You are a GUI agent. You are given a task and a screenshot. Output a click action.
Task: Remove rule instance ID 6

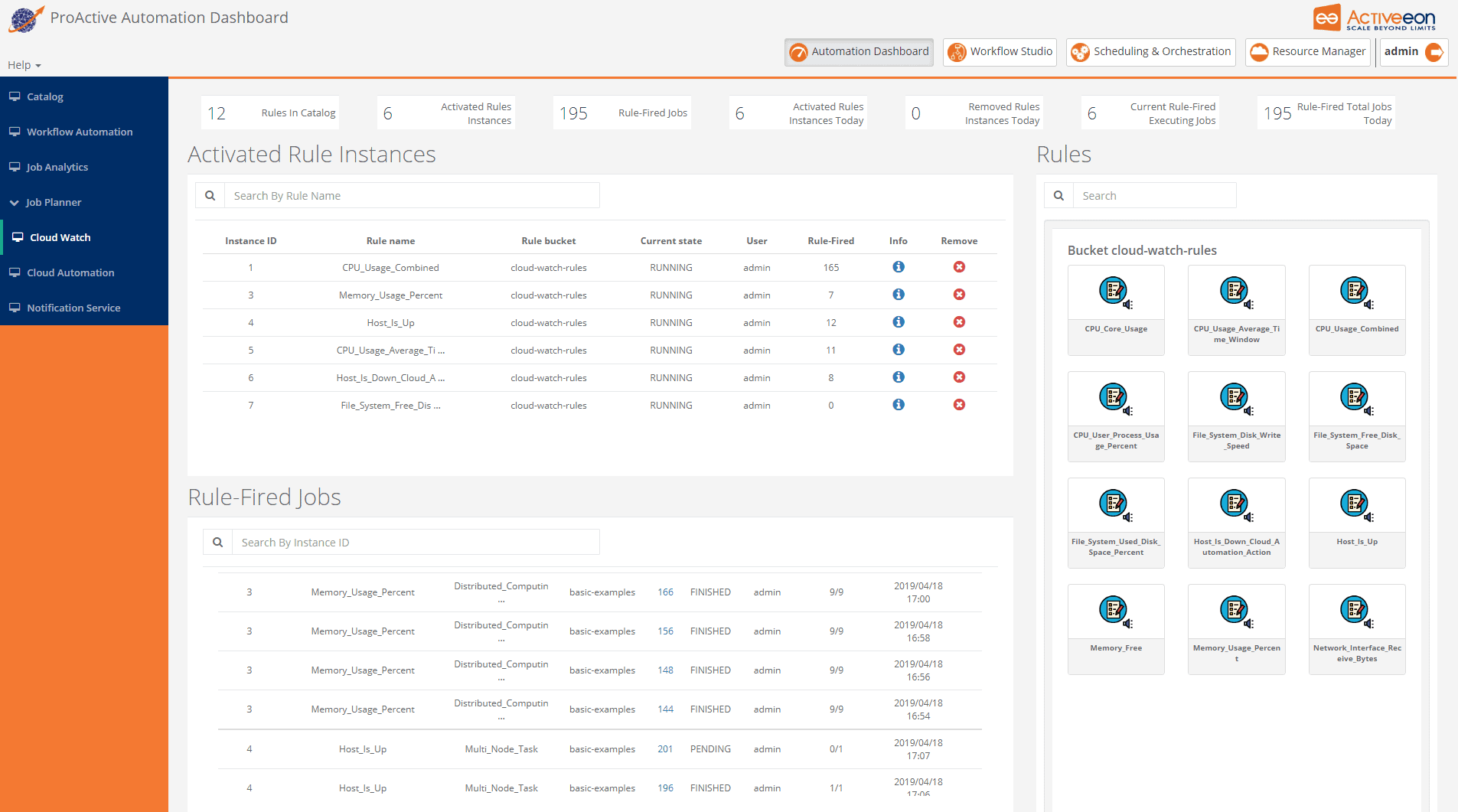pyautogui.click(x=959, y=377)
